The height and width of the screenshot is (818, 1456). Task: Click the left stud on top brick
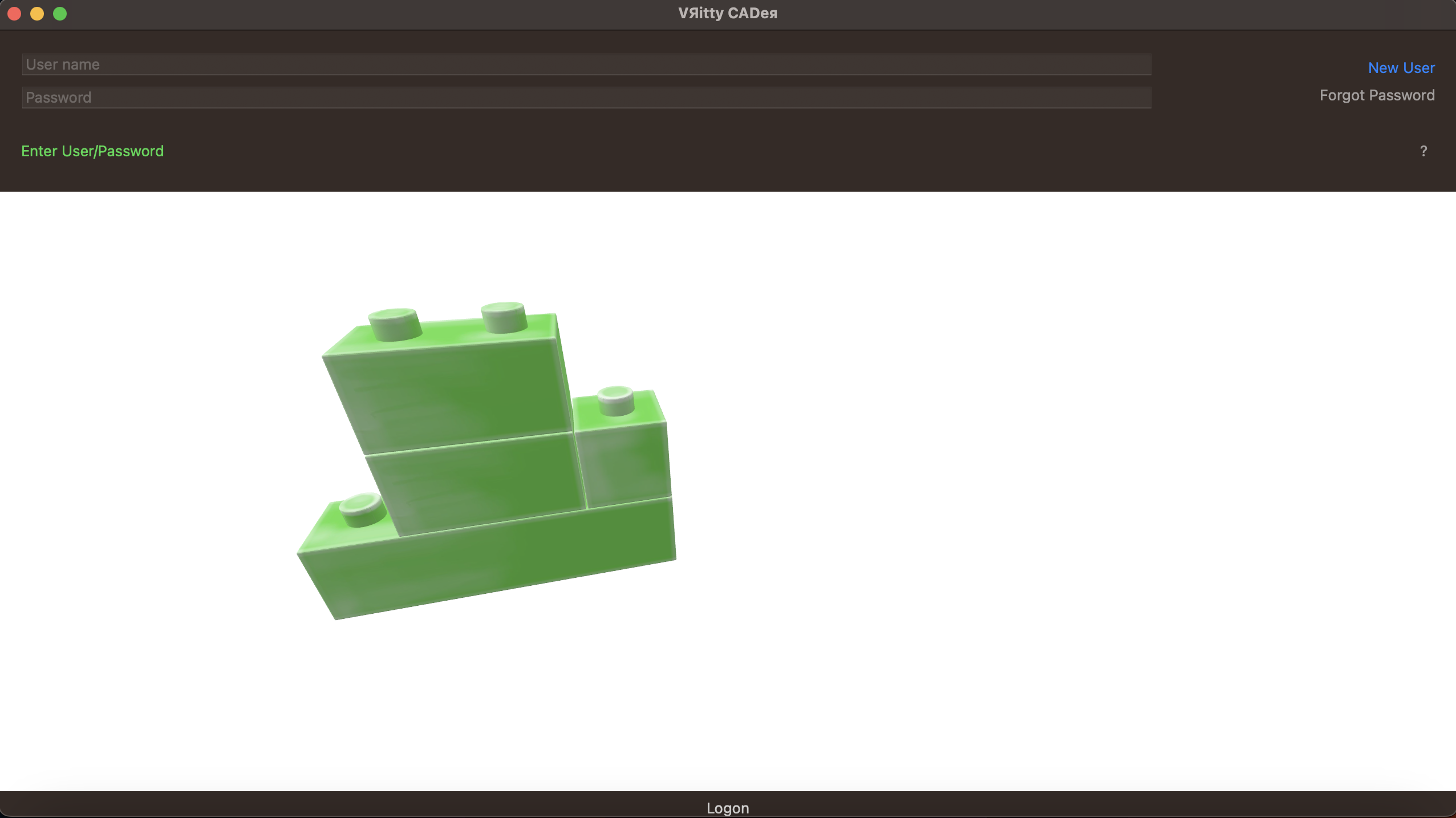395,323
